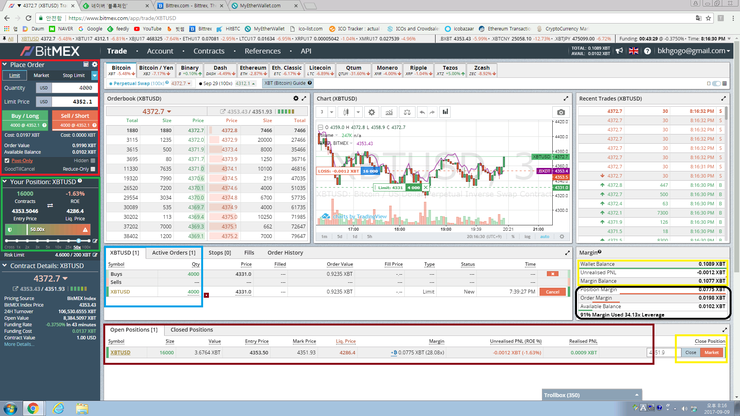Toggle chart auto scale
740x416 pixels.
(544, 237)
